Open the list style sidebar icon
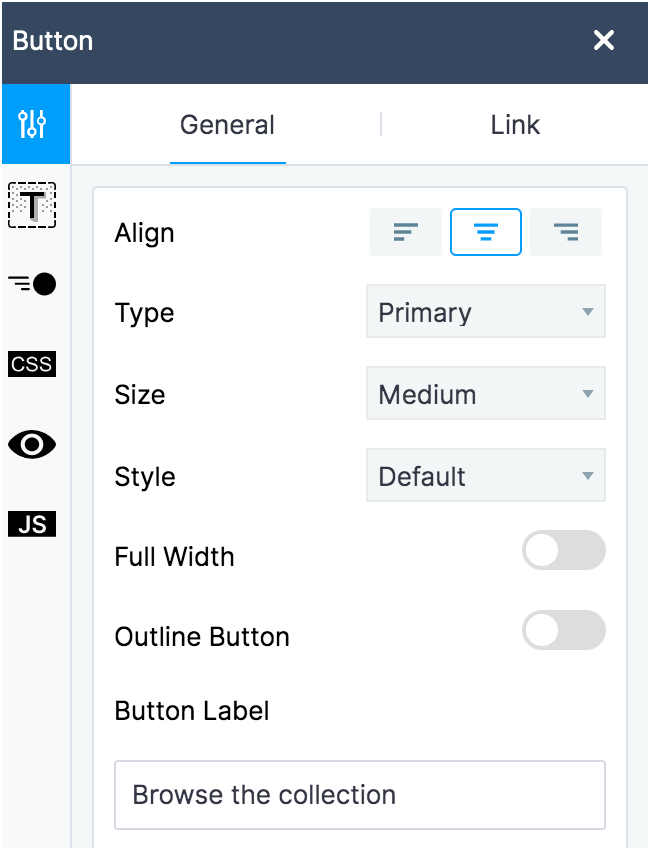This screenshot has width=650, height=850. pyautogui.click(x=33, y=284)
